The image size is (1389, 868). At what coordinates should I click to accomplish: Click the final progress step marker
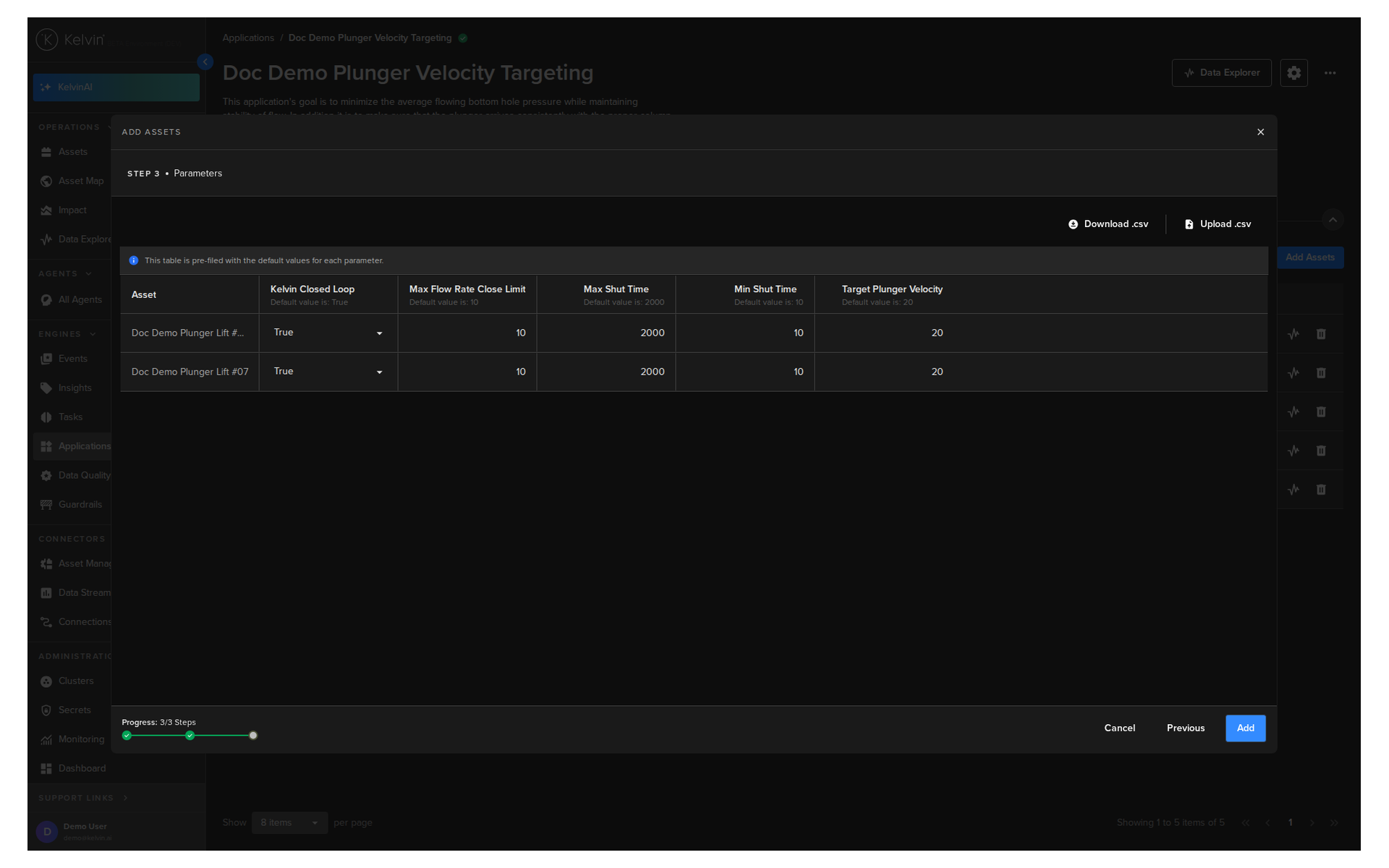click(253, 736)
